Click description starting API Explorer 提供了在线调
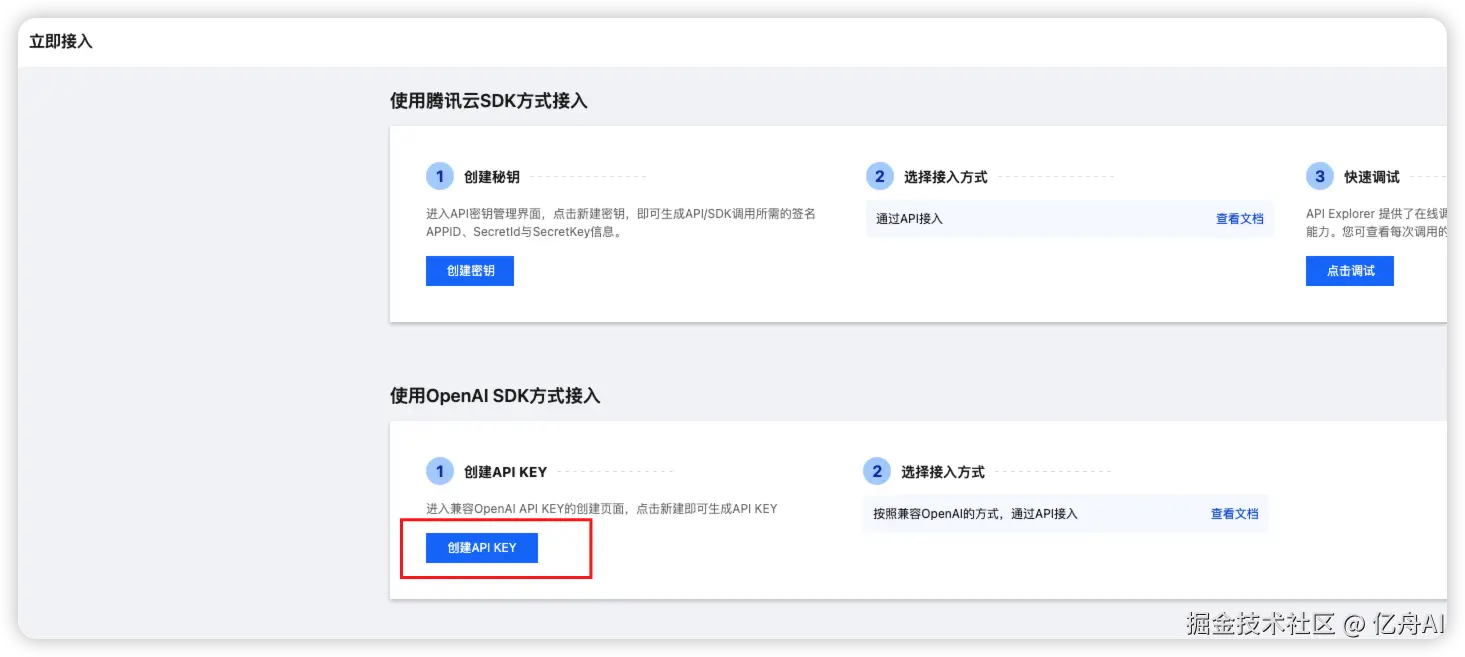 1376,223
